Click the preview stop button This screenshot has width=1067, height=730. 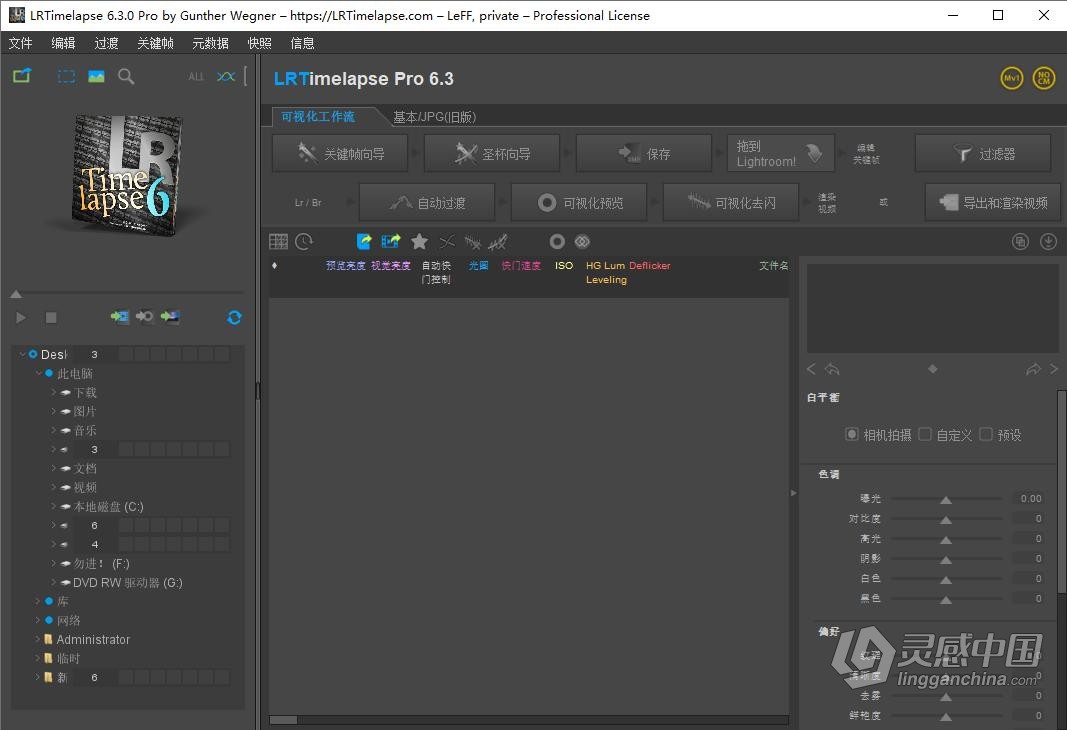click(50, 317)
